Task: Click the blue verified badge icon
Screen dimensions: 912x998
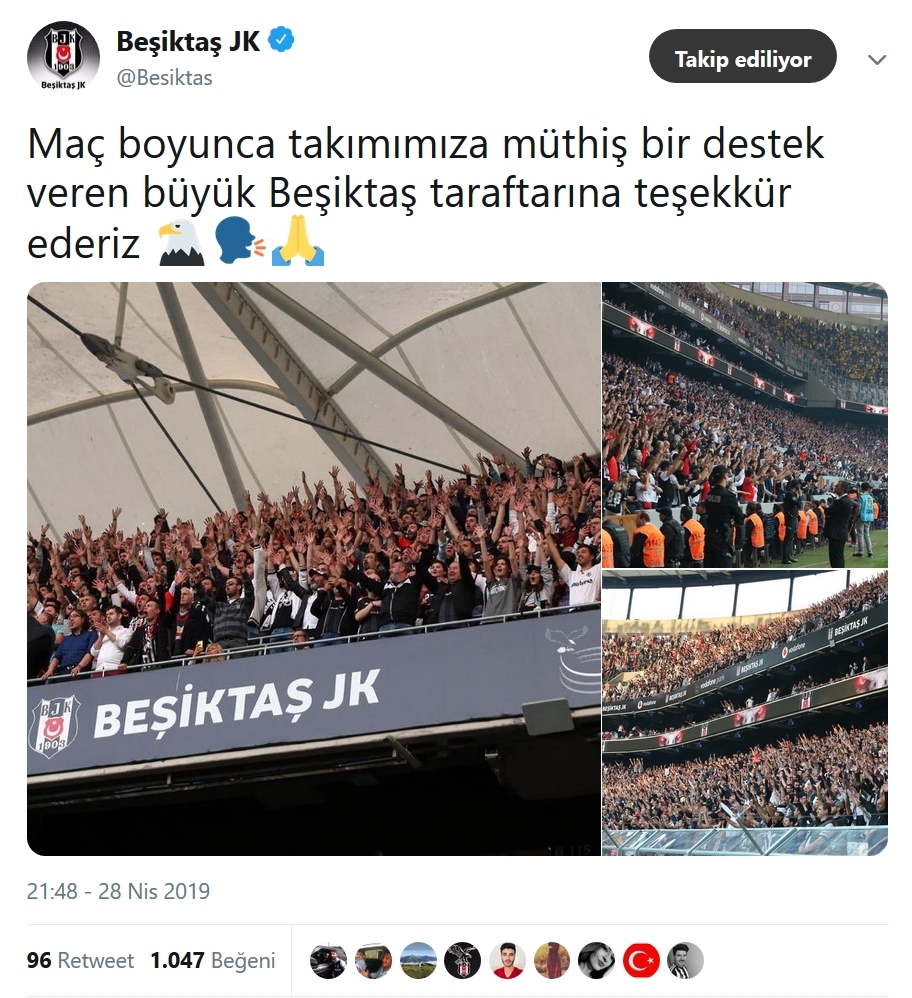Action: (x=281, y=40)
